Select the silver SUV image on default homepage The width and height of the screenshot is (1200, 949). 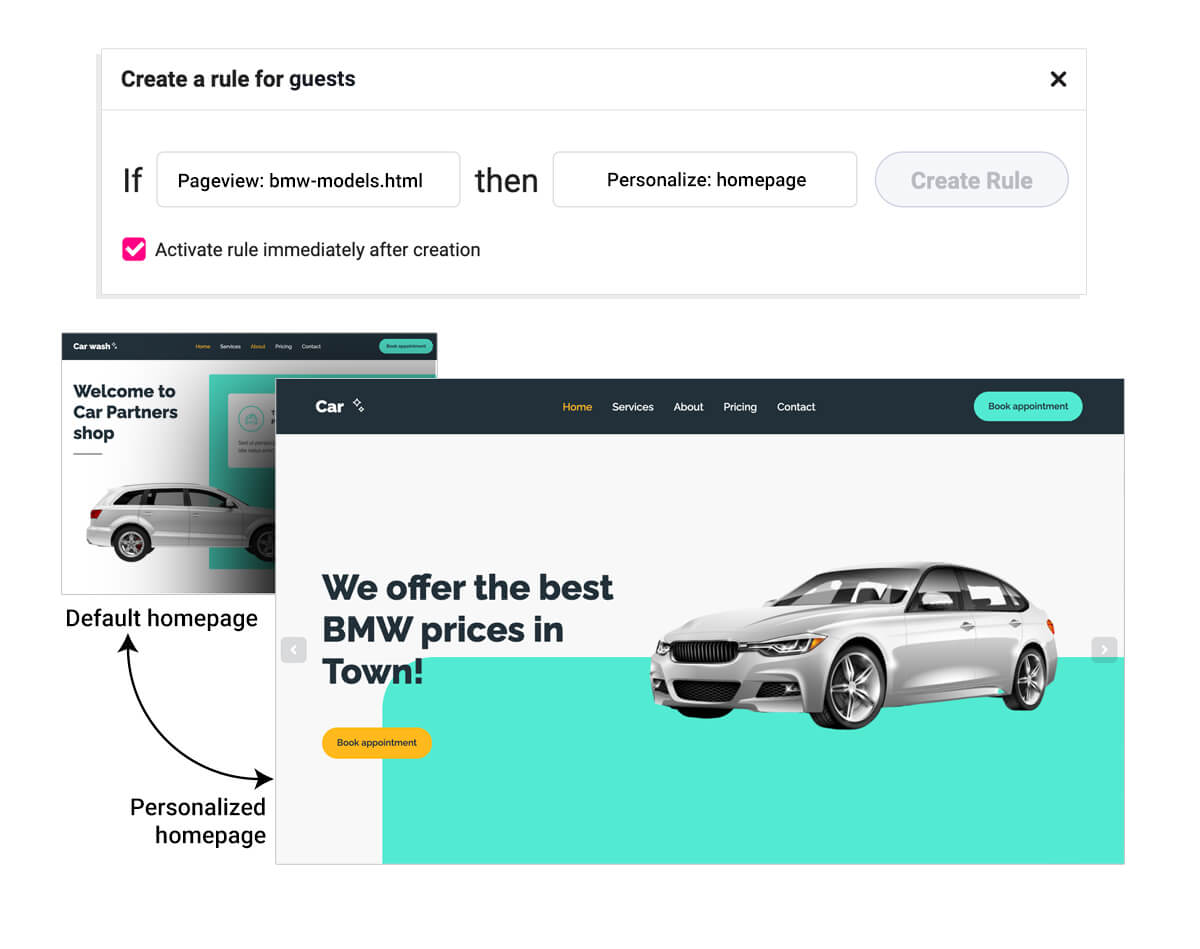[181, 522]
